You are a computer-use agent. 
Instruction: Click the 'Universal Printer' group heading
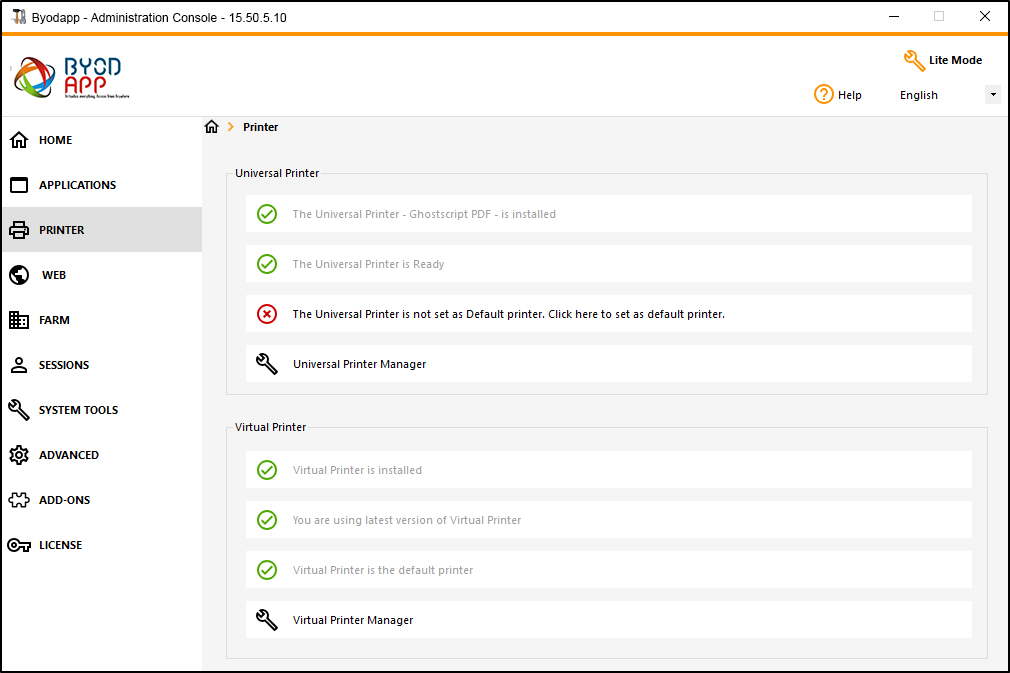tap(277, 173)
